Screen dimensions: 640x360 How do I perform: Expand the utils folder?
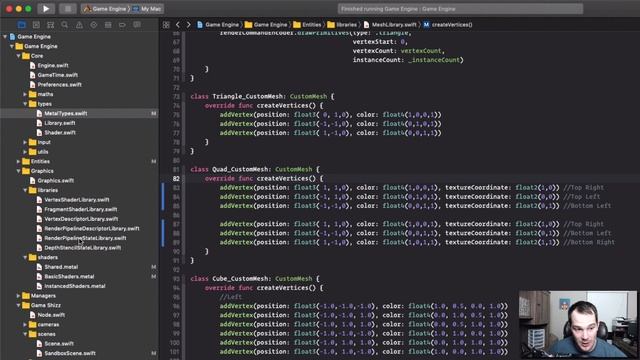click(x=25, y=152)
